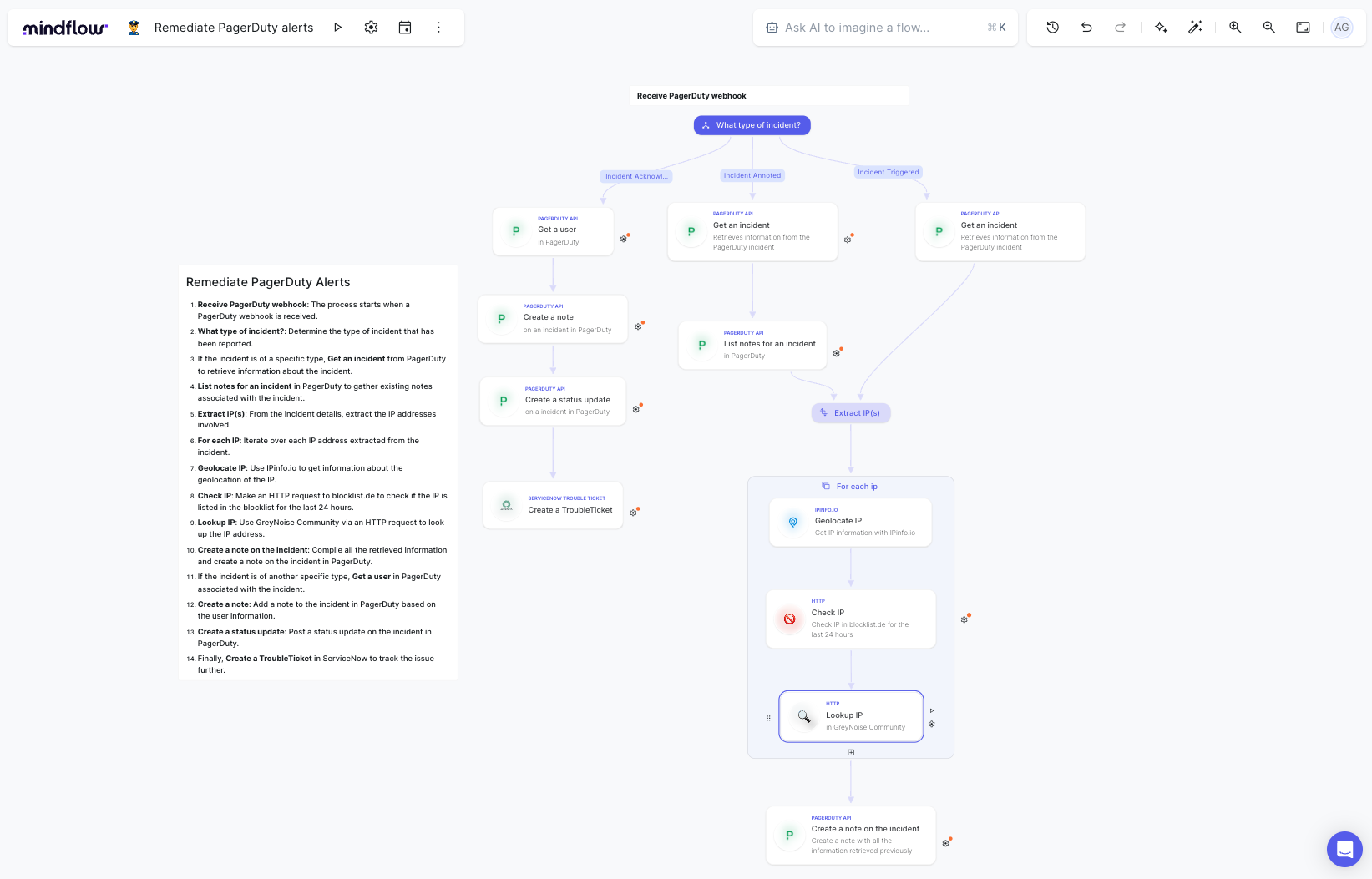Run the flow with the top play button
Screen dimensions: 1372x879
[338, 28]
